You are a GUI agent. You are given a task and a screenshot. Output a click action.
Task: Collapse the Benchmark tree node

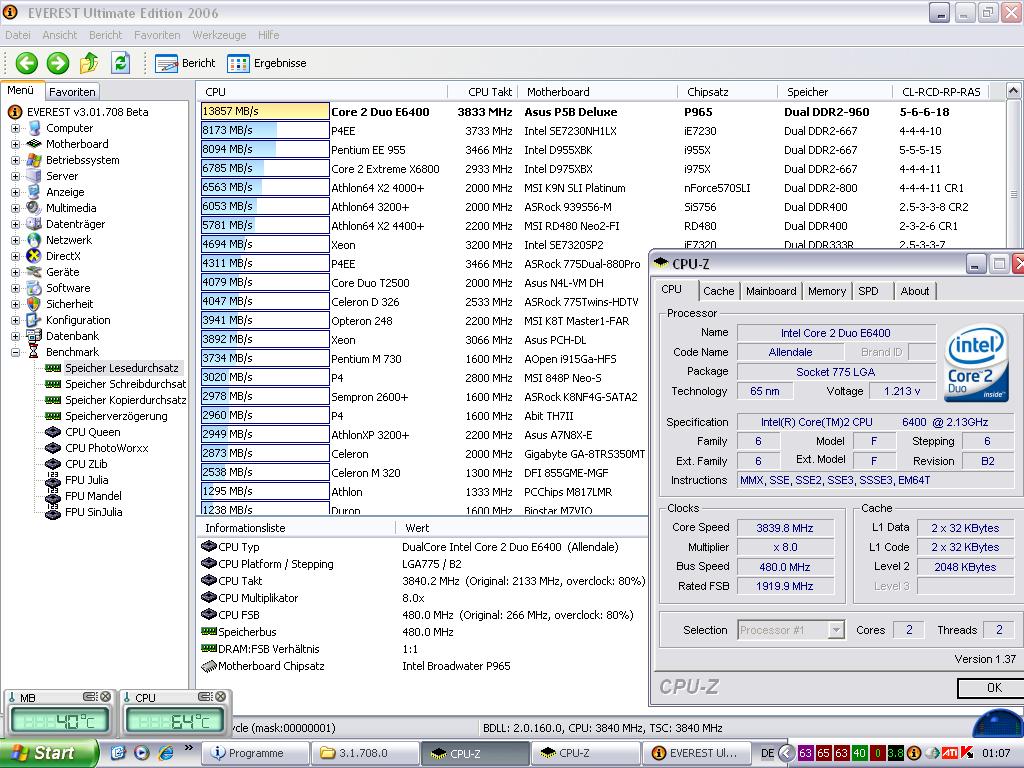[15, 352]
